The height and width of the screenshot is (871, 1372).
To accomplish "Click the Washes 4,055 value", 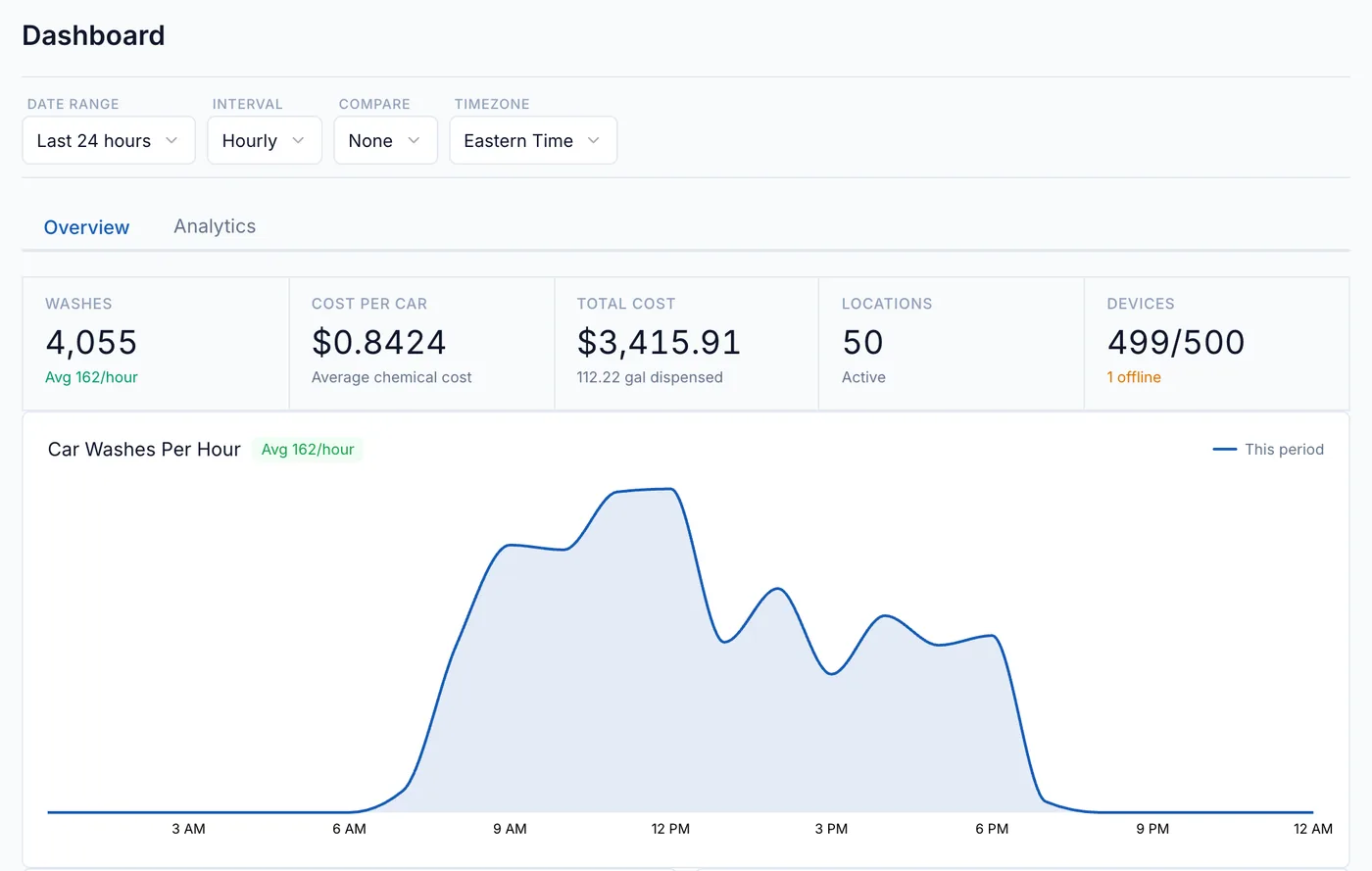I will [x=91, y=342].
